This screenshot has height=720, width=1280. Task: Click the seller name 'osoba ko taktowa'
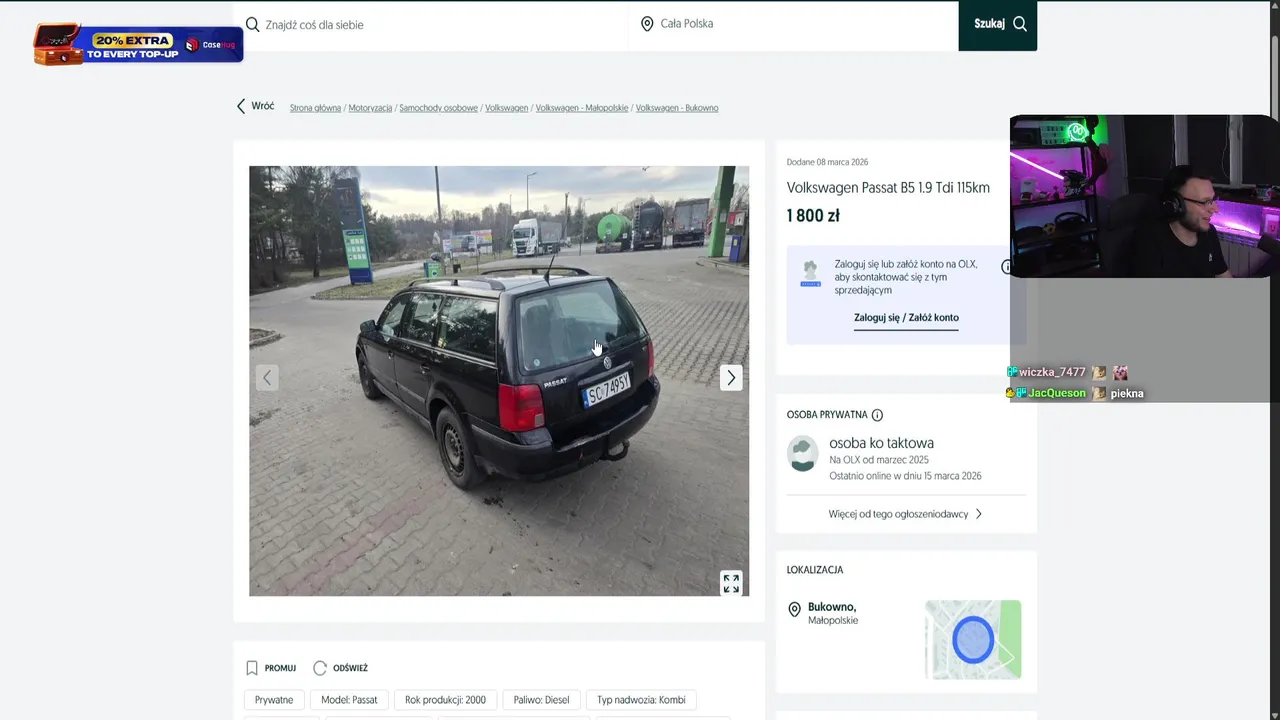[x=881, y=443]
